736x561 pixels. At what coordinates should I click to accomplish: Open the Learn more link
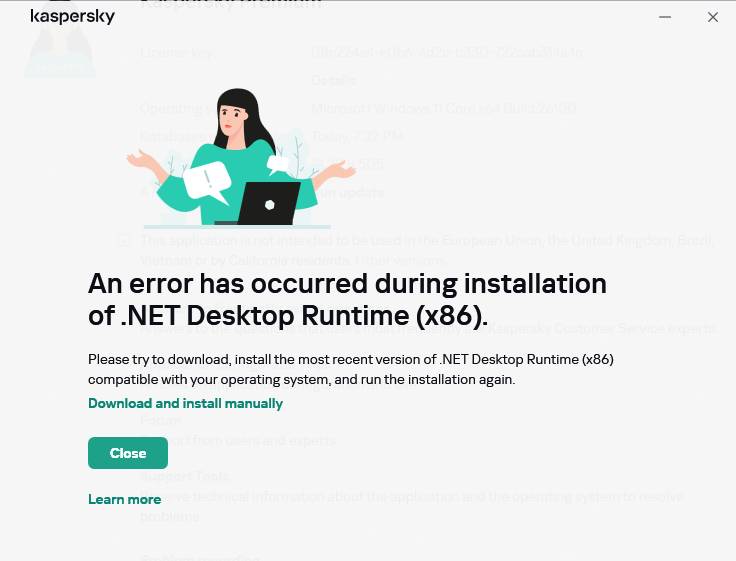point(124,499)
